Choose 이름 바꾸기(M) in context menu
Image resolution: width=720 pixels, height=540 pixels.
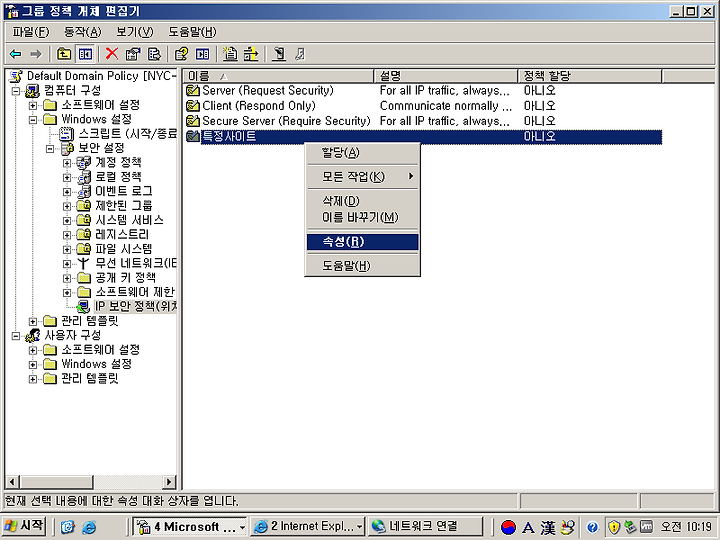(362, 217)
